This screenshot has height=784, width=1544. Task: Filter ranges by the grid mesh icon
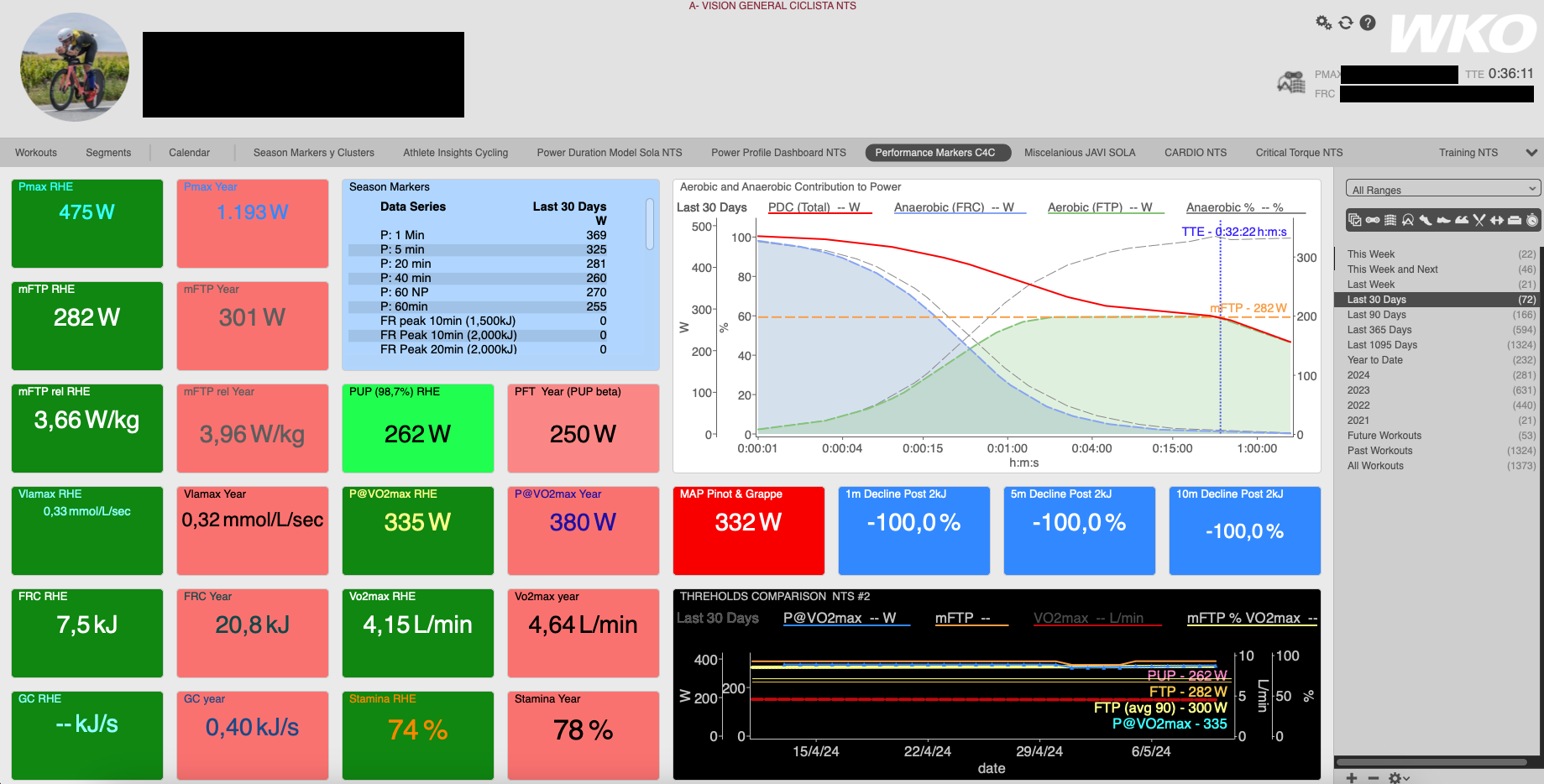[1390, 220]
